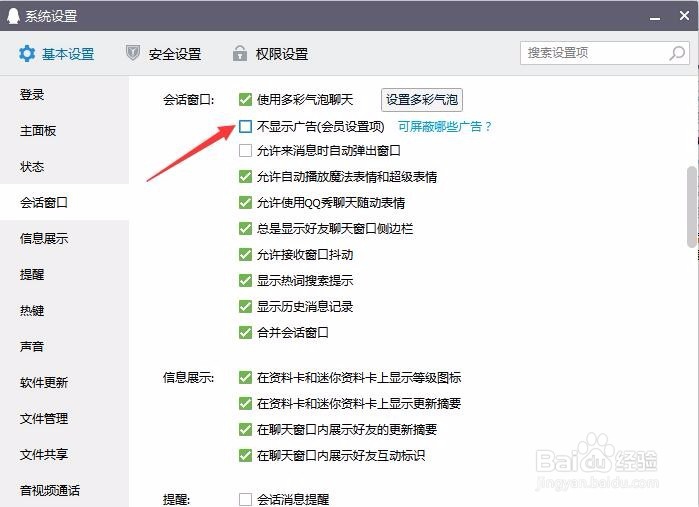This screenshot has width=699, height=507.
Task: Open 登录 in the sidebar
Action: pos(65,95)
